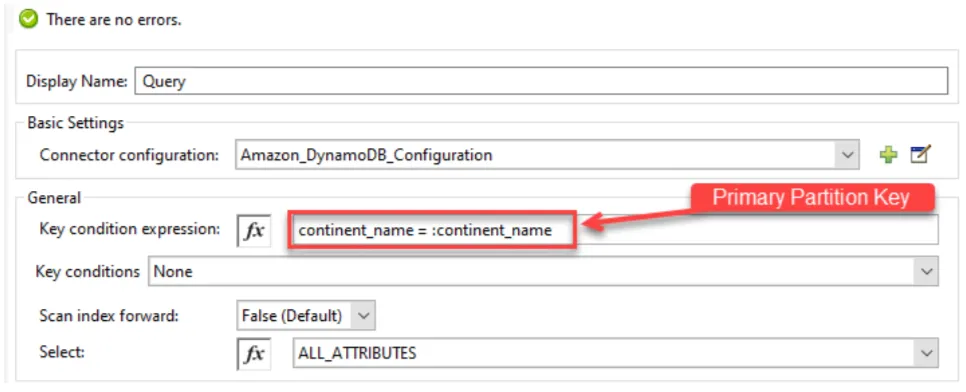Click the green plus add configuration icon
The height and width of the screenshot is (392, 966).
[888, 155]
